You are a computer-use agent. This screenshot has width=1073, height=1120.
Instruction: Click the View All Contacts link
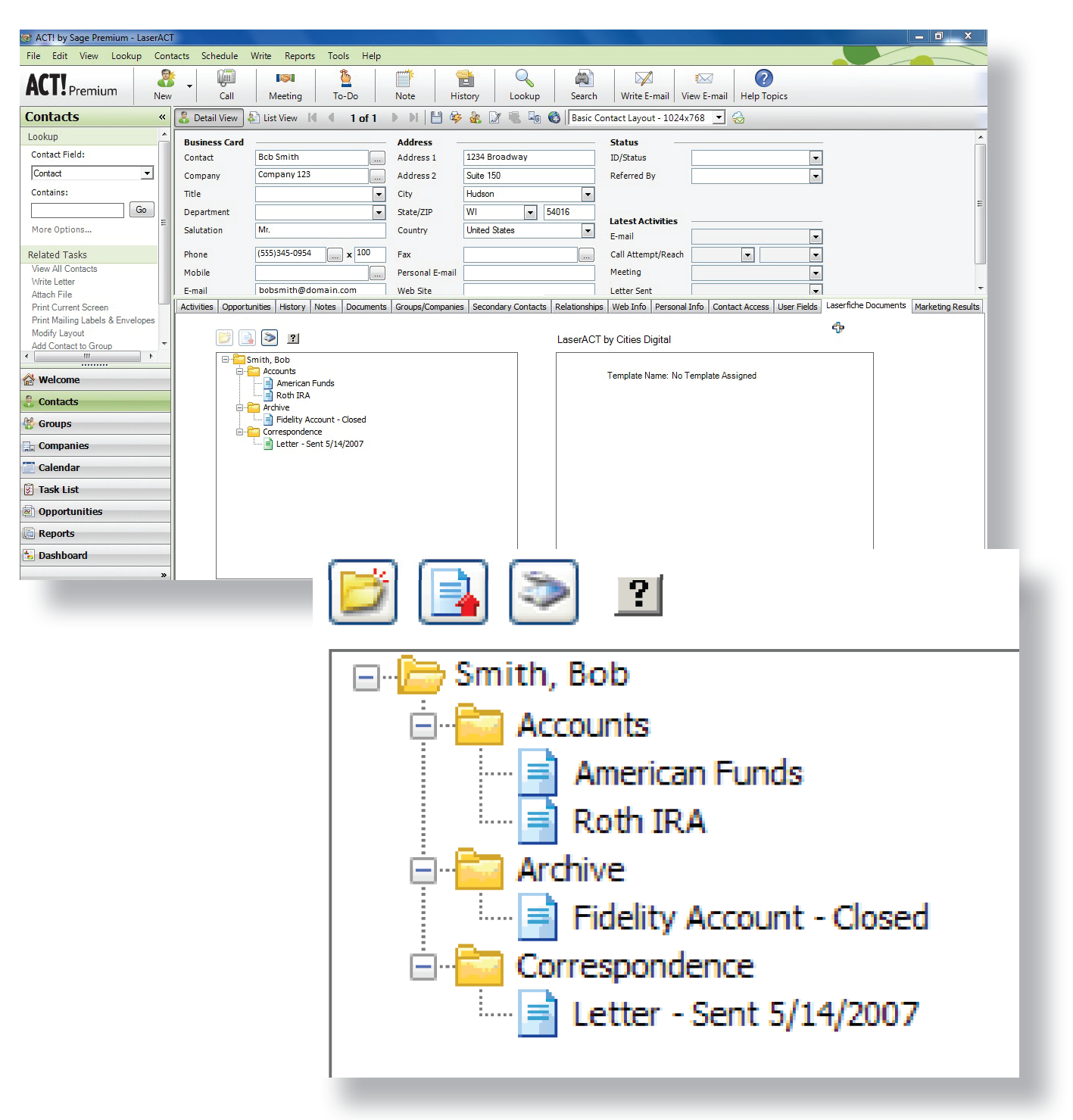64,269
